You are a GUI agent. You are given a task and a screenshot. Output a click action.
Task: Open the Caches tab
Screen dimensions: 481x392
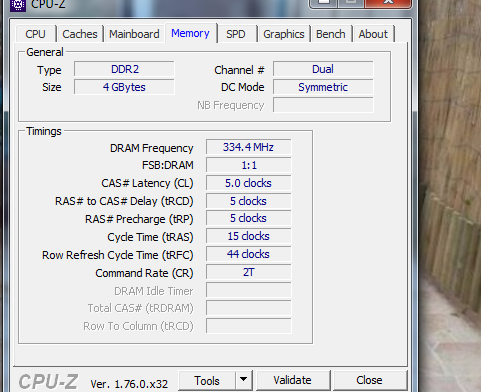[x=80, y=34]
